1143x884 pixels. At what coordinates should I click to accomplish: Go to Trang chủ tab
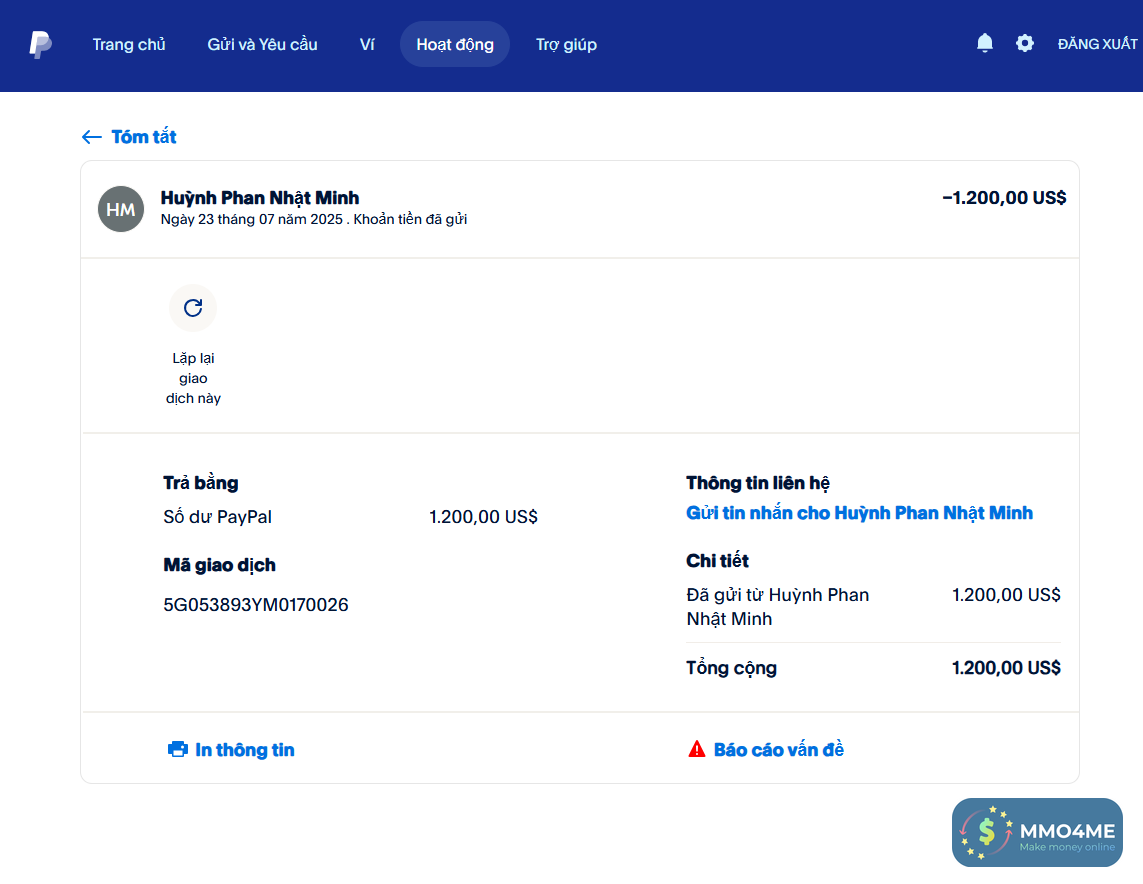pos(129,44)
